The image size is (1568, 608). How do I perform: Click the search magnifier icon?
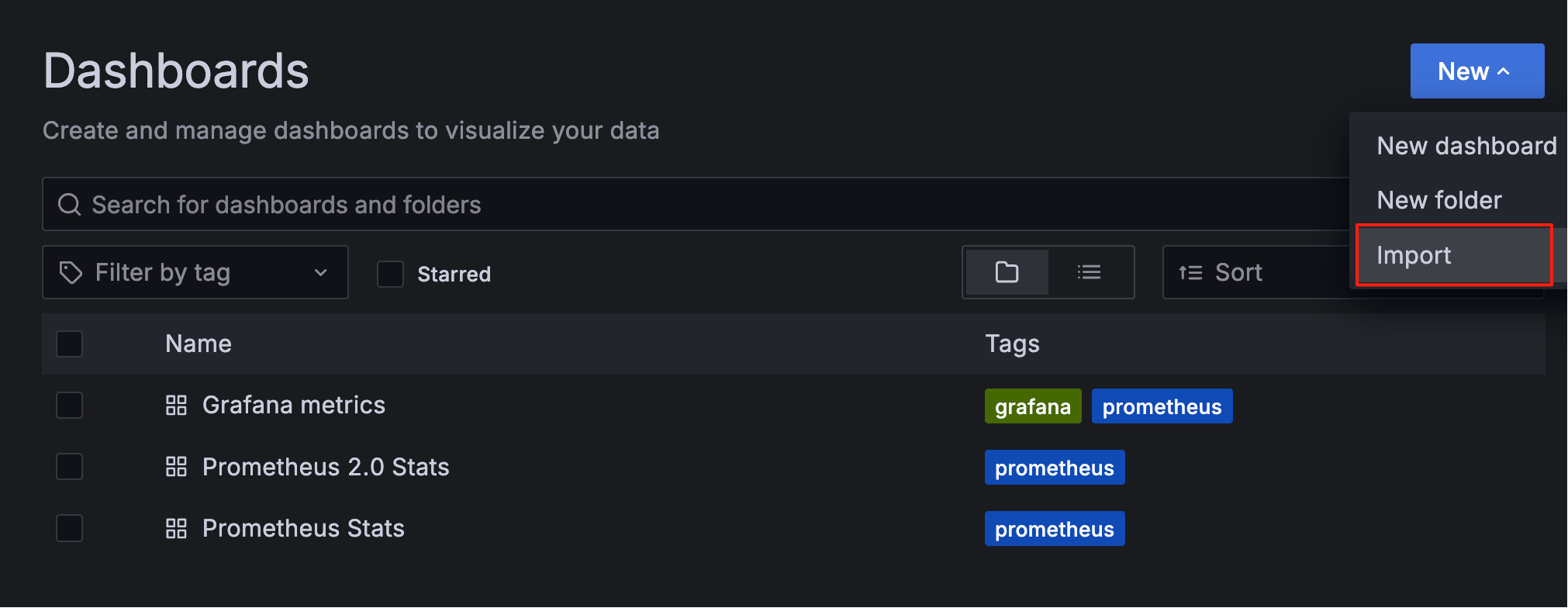70,205
